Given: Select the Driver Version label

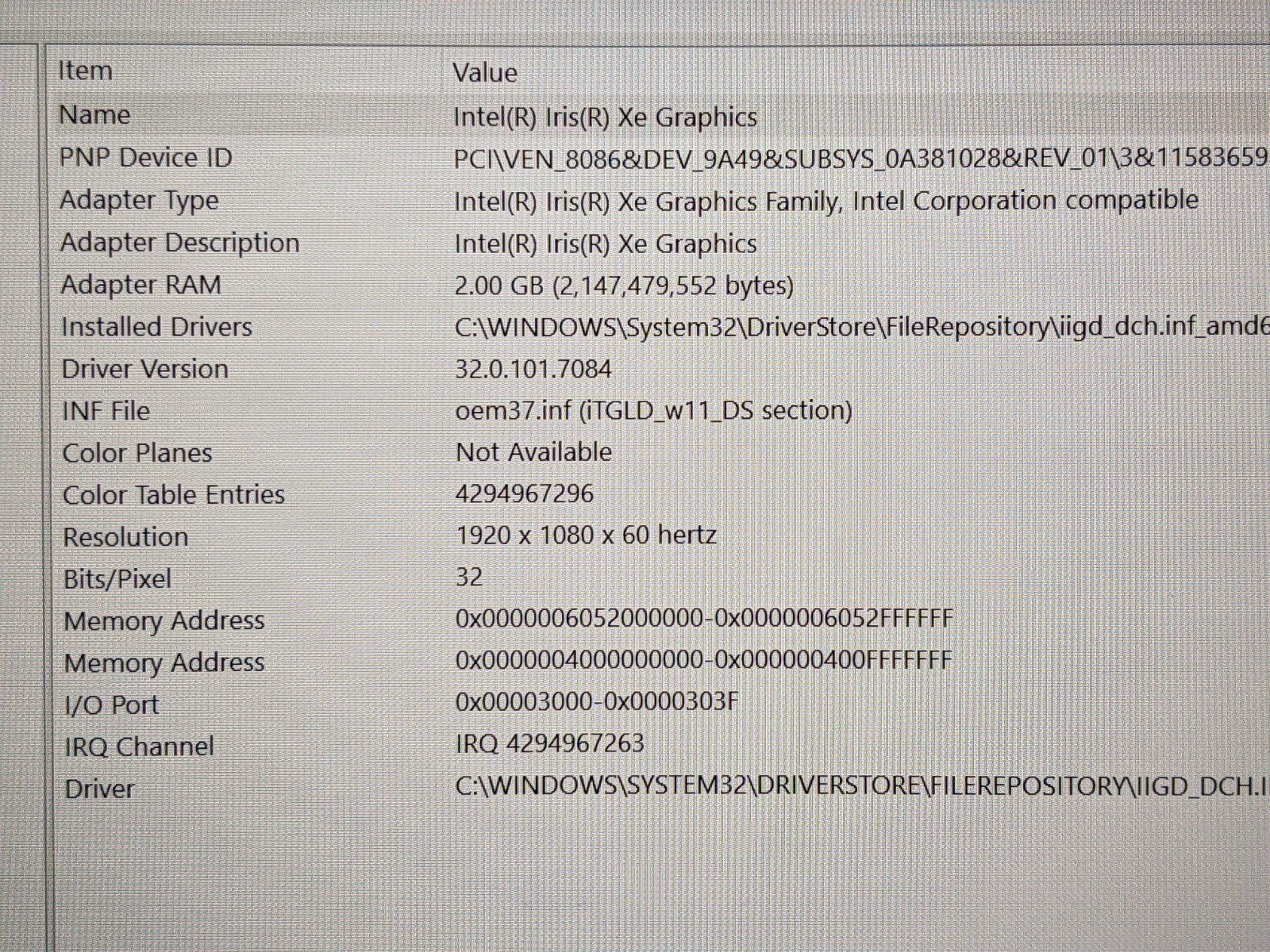Looking at the screenshot, I should [145, 369].
